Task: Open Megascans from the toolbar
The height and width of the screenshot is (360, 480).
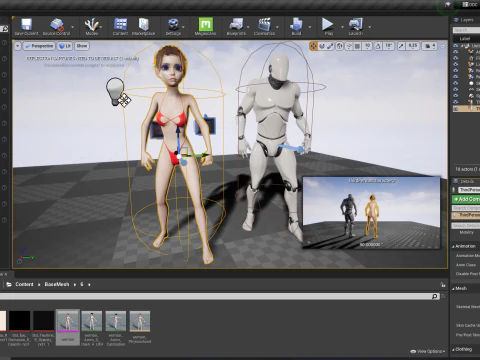Action: pyautogui.click(x=205, y=27)
